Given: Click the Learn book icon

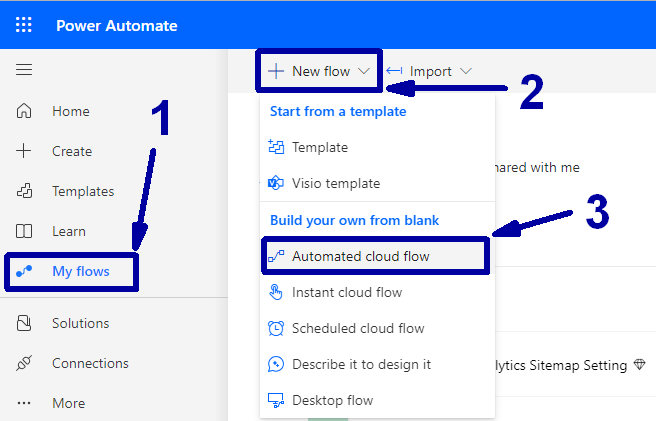Looking at the screenshot, I should point(24,231).
